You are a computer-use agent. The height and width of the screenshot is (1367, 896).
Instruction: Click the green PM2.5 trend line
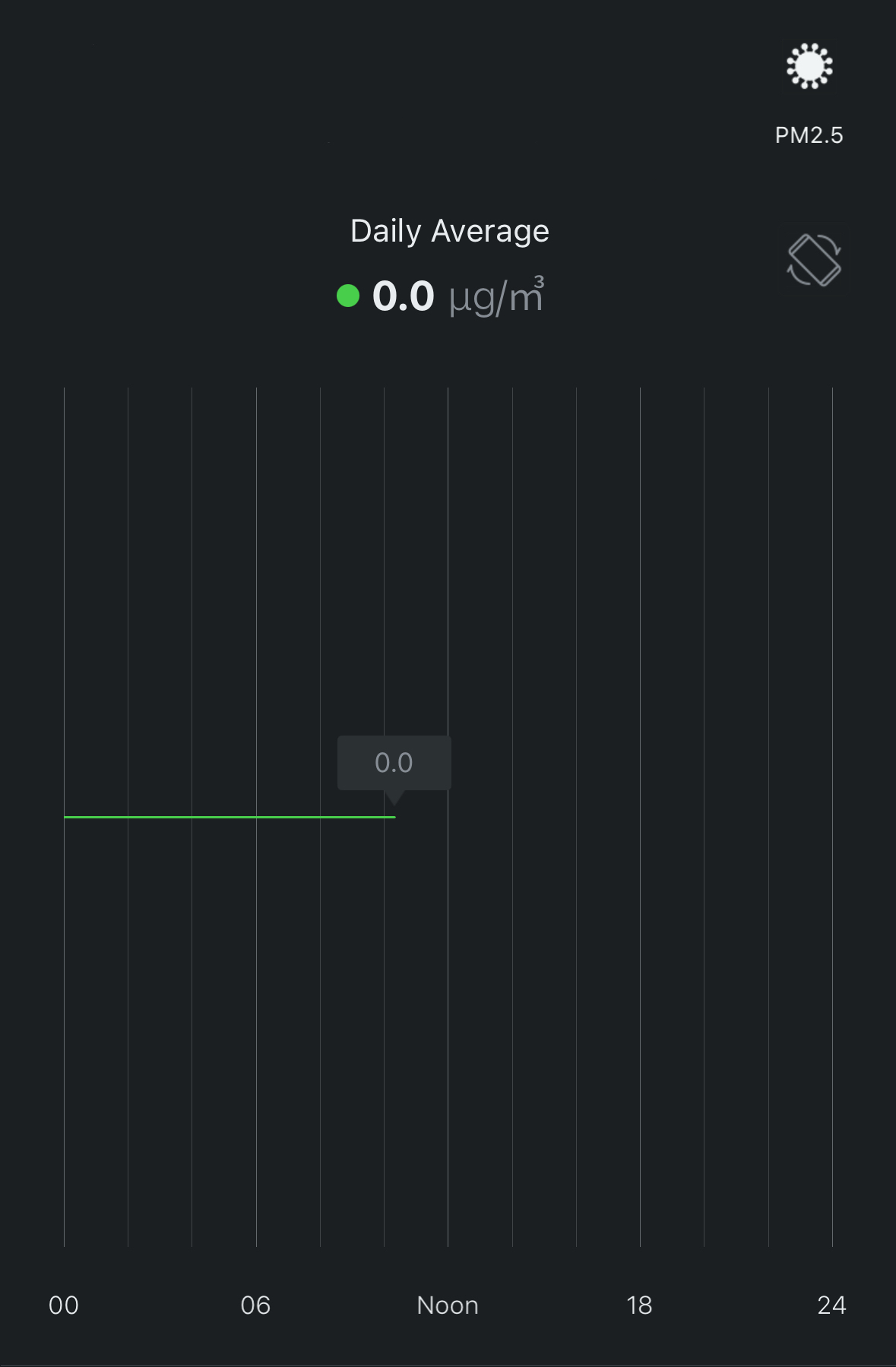click(228, 817)
